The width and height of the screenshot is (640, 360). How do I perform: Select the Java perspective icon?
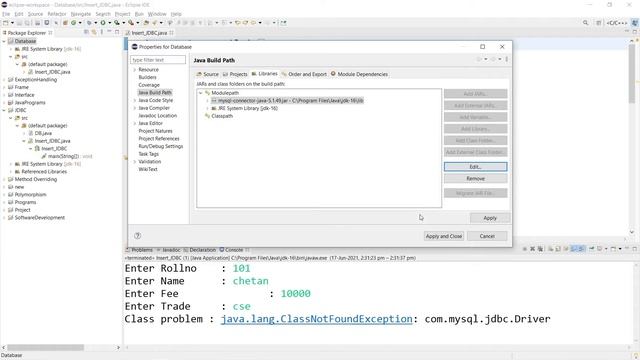(635, 23)
